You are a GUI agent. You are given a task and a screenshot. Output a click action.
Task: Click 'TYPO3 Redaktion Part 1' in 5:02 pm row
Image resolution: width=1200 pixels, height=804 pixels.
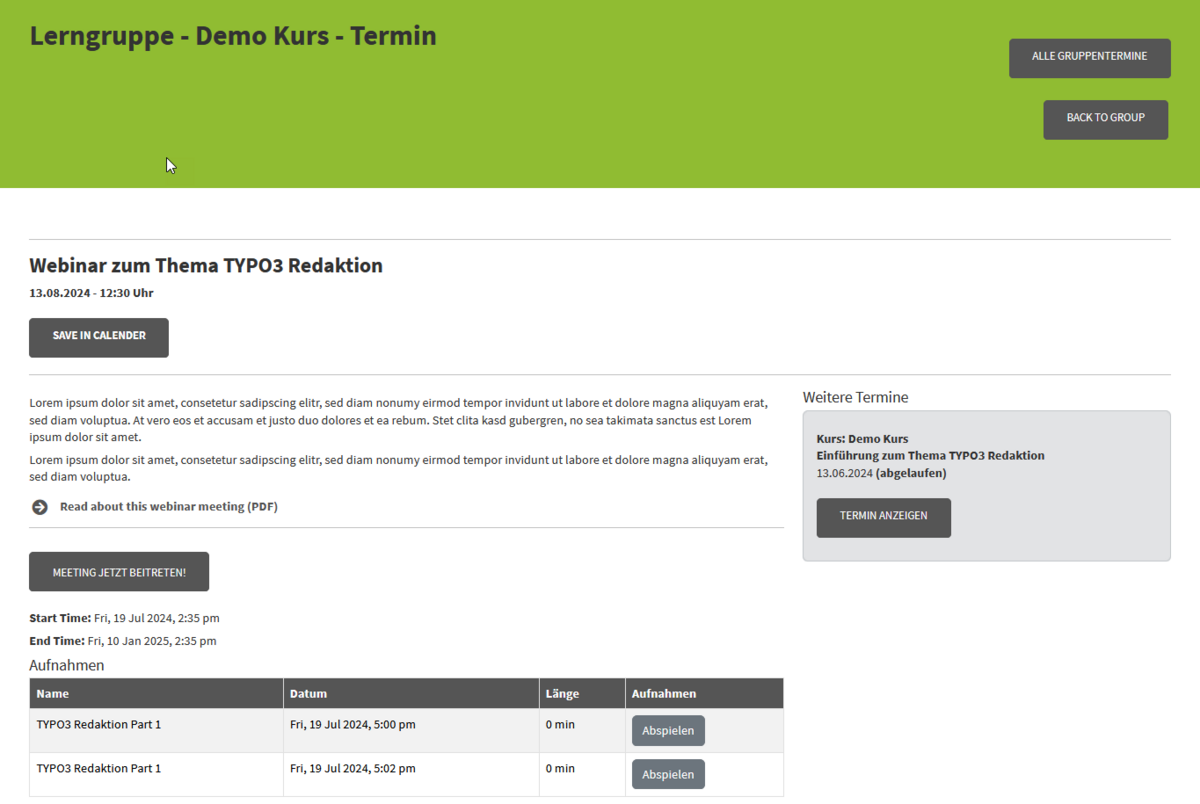coord(99,768)
